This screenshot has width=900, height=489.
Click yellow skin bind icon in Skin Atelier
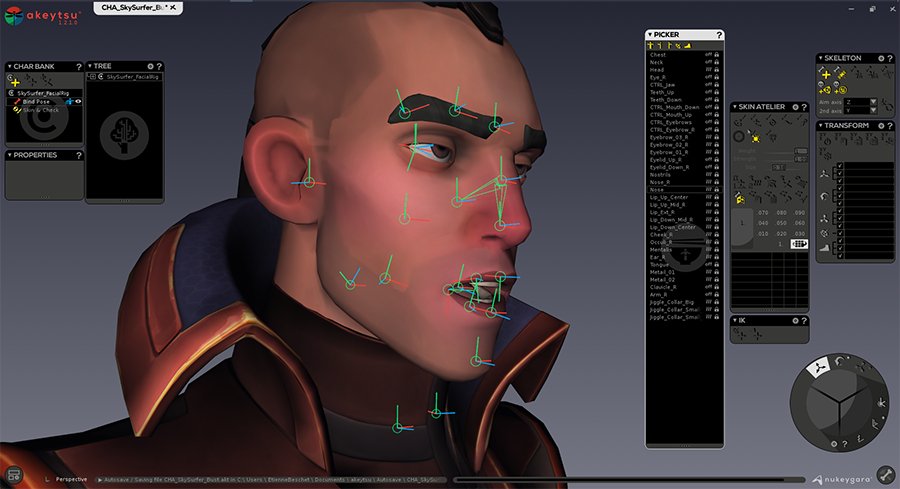740,199
